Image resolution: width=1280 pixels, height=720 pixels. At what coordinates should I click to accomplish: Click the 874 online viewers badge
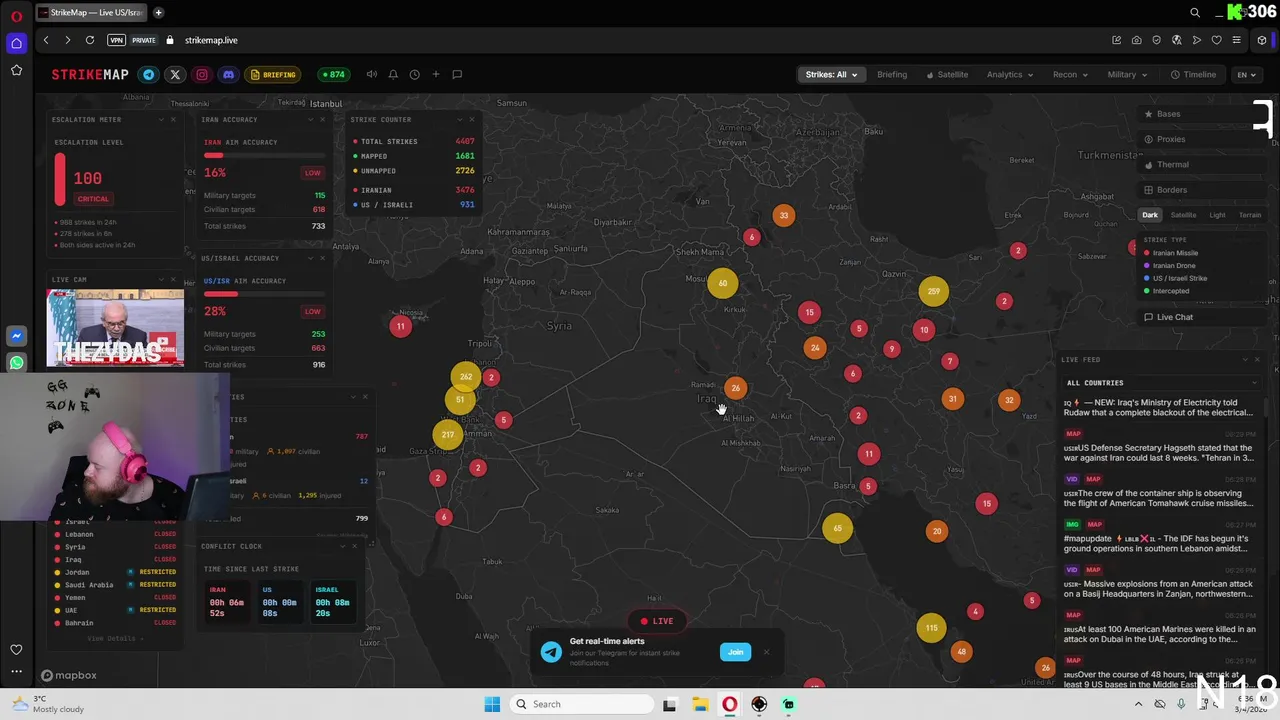(x=332, y=75)
